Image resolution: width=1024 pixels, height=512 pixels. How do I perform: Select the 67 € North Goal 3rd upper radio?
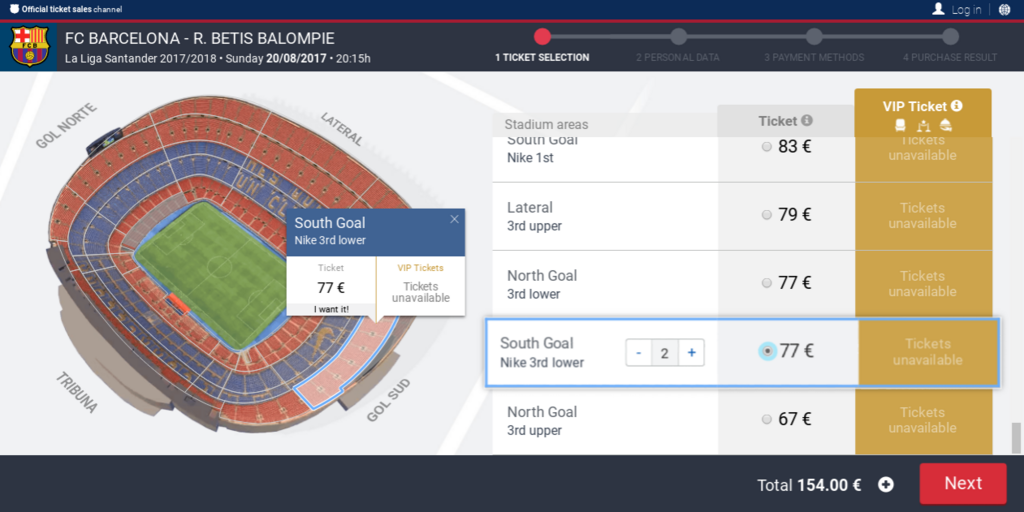[x=767, y=419]
